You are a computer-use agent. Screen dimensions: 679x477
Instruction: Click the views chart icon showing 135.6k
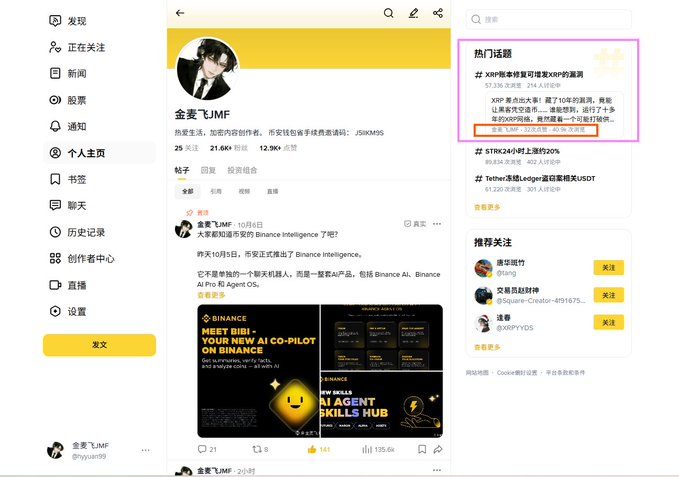click(367, 449)
